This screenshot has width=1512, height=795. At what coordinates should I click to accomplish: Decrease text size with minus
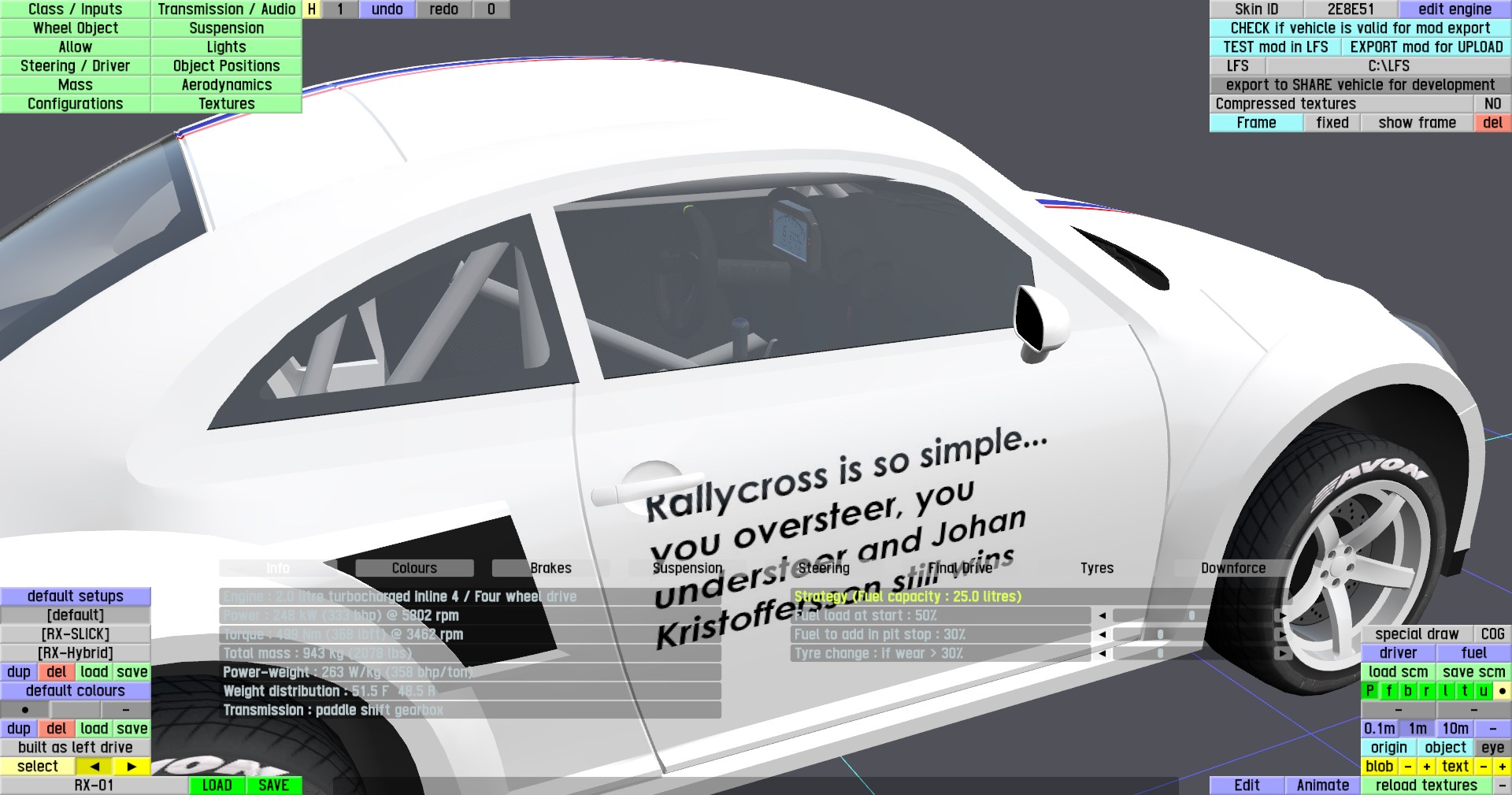pyautogui.click(x=1484, y=767)
